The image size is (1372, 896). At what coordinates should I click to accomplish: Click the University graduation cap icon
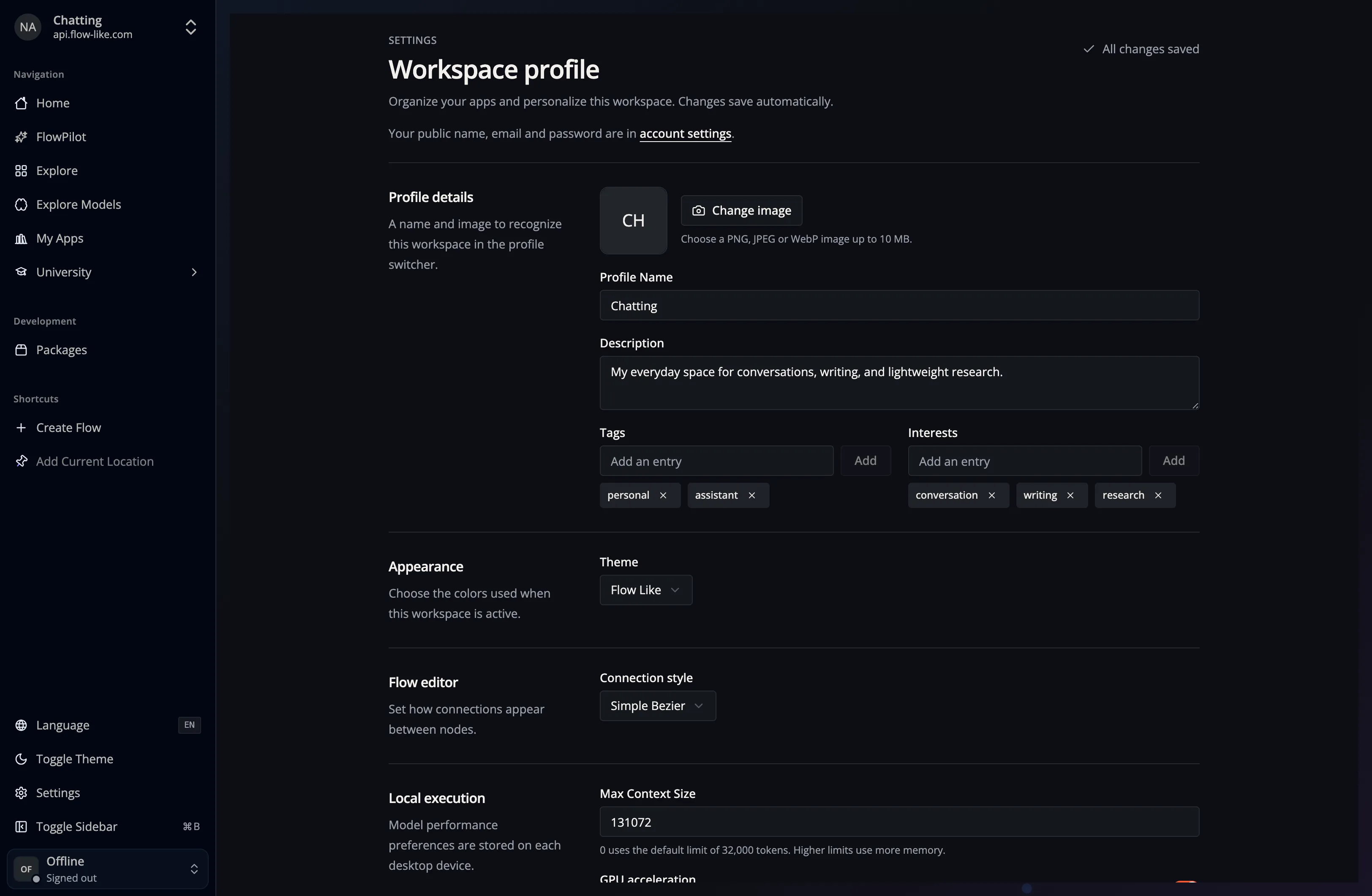pyautogui.click(x=21, y=272)
